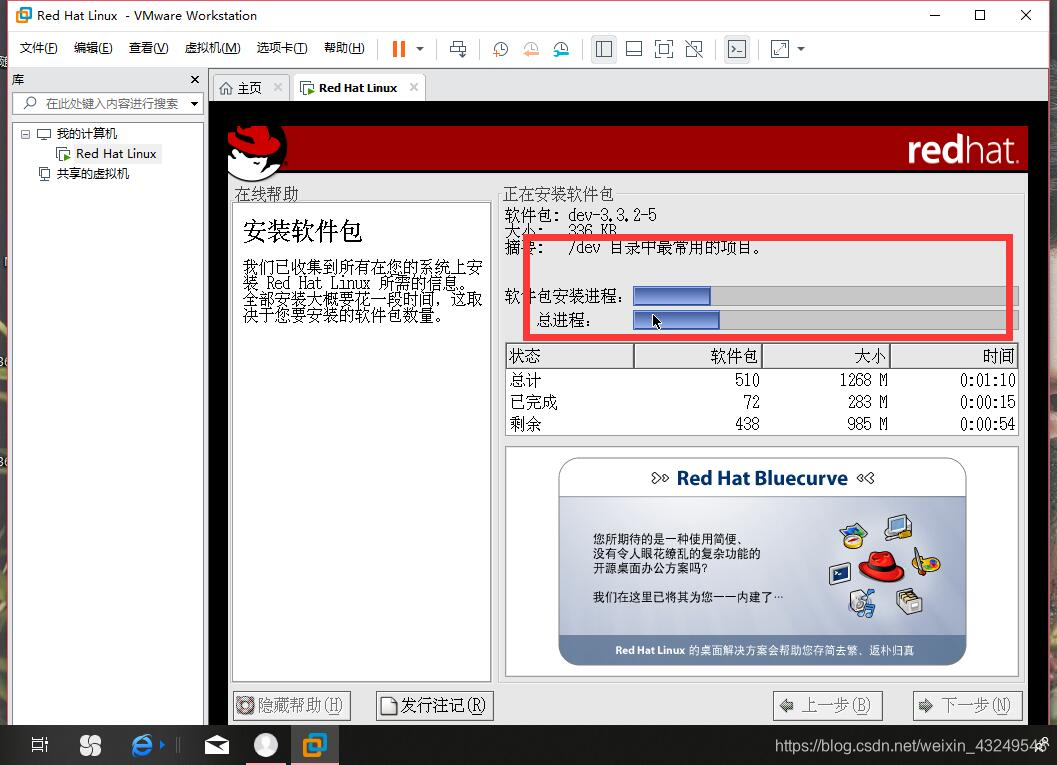Click the Red Hat Bluecurve banner image
This screenshot has width=1057, height=765.
click(x=762, y=561)
